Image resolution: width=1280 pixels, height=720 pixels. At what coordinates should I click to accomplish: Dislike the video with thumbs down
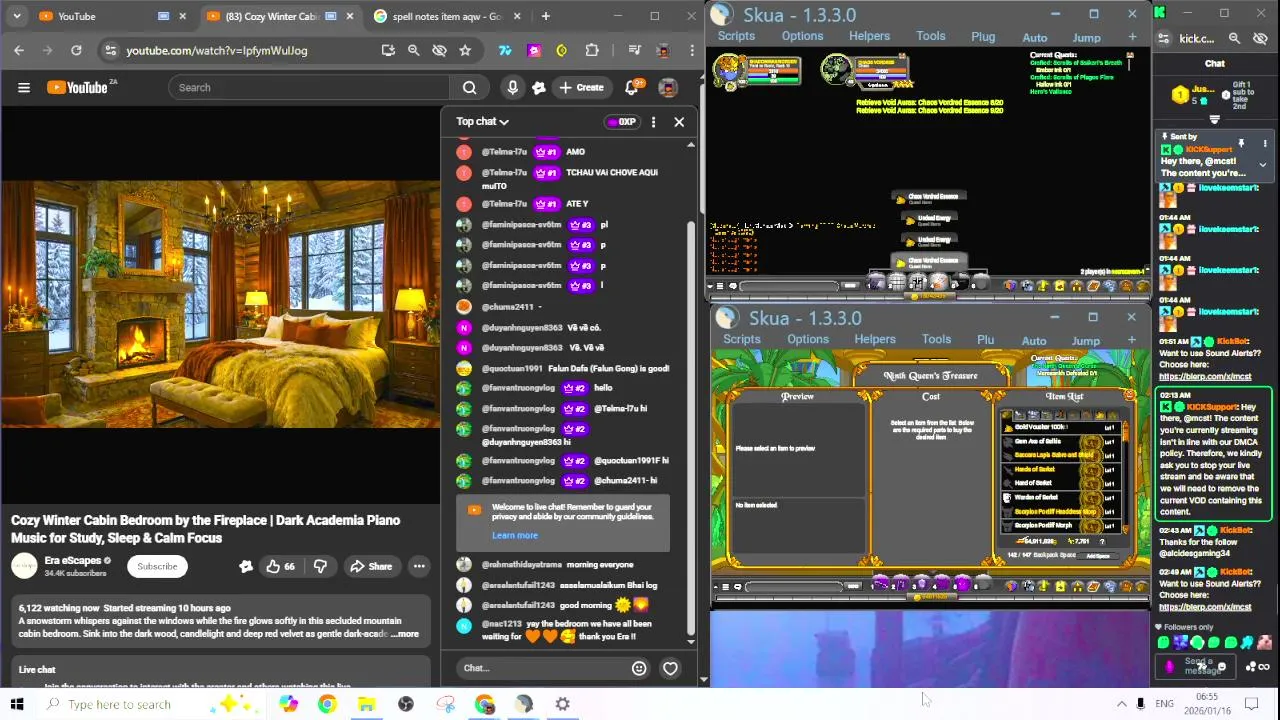click(x=320, y=566)
